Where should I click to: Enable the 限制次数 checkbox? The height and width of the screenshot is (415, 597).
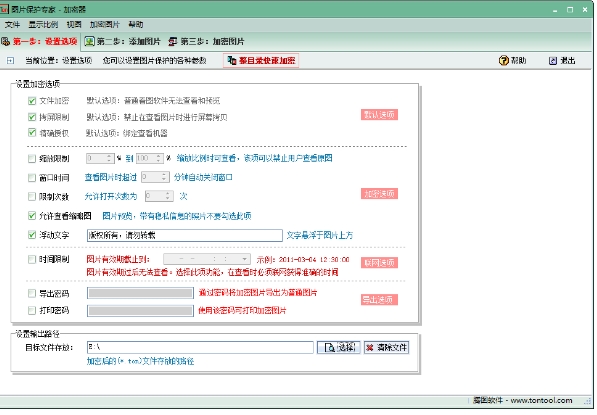[32, 196]
